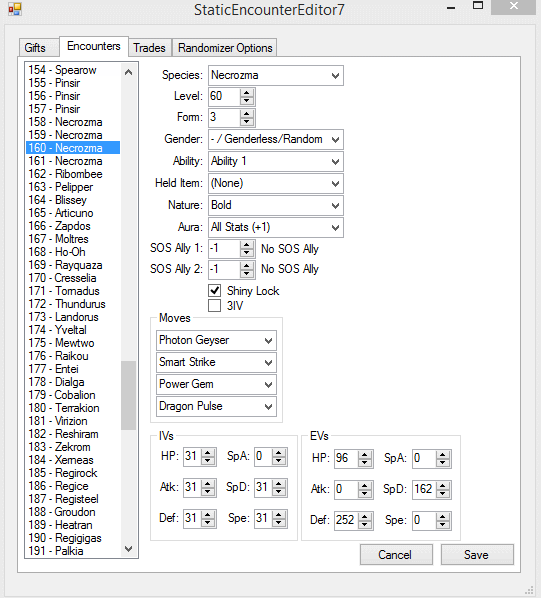Select 168 - Ho-Oh in the list

73,252
